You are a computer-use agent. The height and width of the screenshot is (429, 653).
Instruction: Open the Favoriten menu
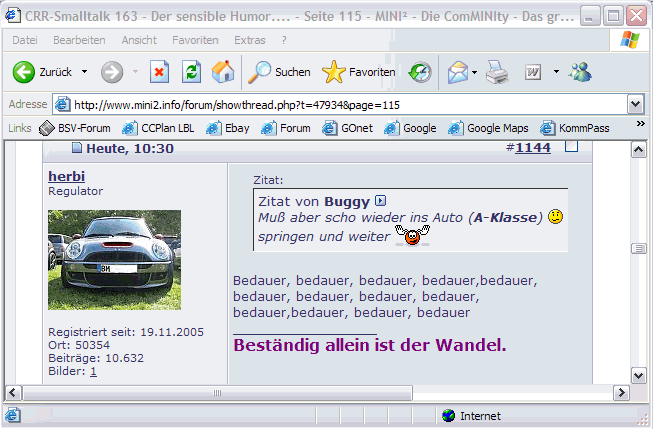[x=195, y=39]
